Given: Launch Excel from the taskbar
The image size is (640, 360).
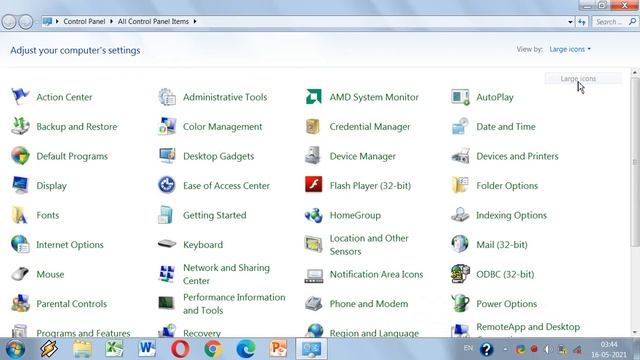Looking at the screenshot, I should [115, 349].
